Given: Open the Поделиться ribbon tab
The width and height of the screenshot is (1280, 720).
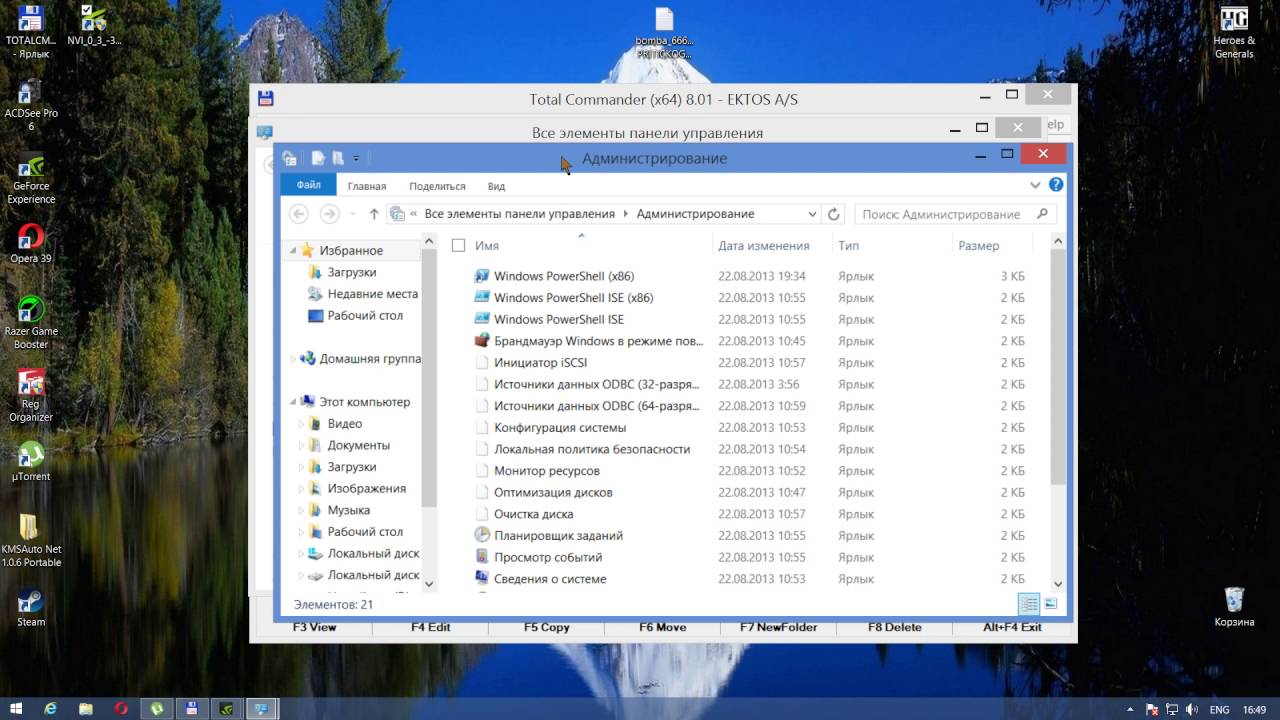Looking at the screenshot, I should (437, 186).
